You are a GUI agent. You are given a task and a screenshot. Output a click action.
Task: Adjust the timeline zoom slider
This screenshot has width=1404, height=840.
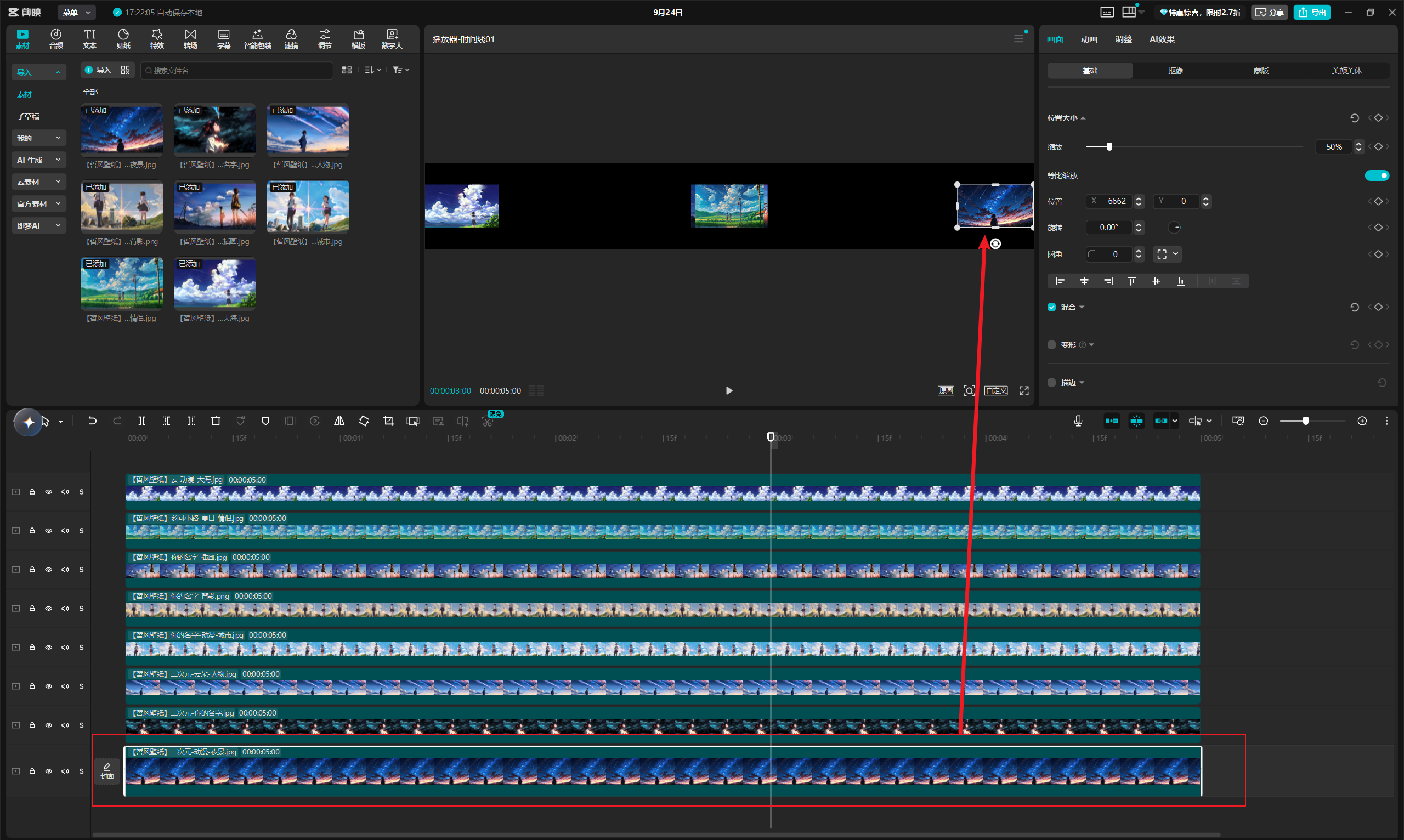(x=1305, y=421)
